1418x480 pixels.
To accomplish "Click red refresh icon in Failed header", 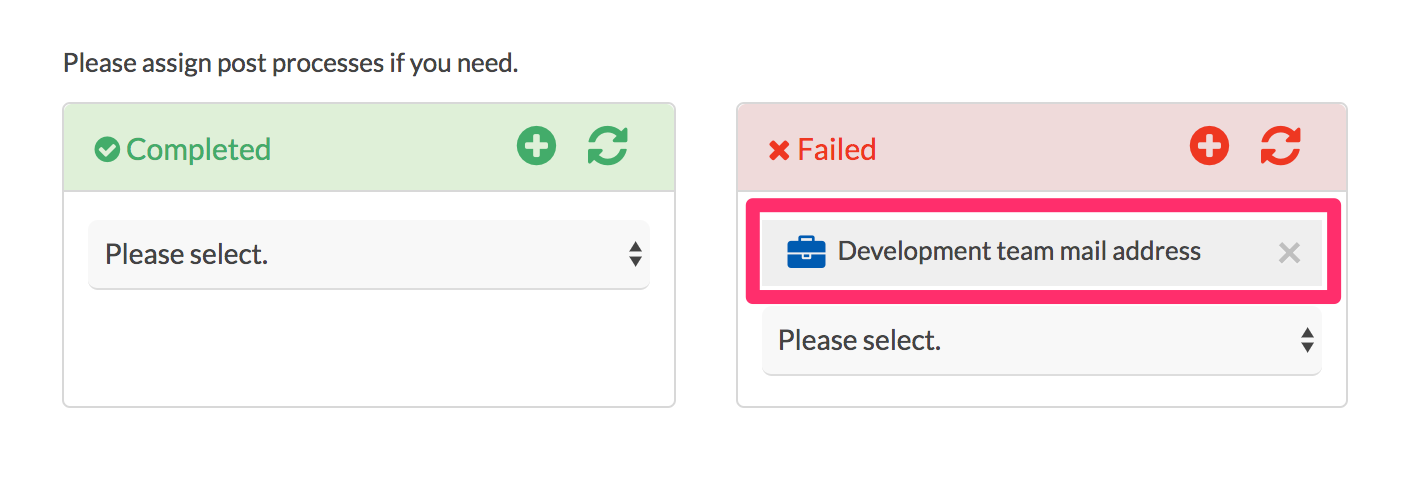I will tap(1280, 146).
